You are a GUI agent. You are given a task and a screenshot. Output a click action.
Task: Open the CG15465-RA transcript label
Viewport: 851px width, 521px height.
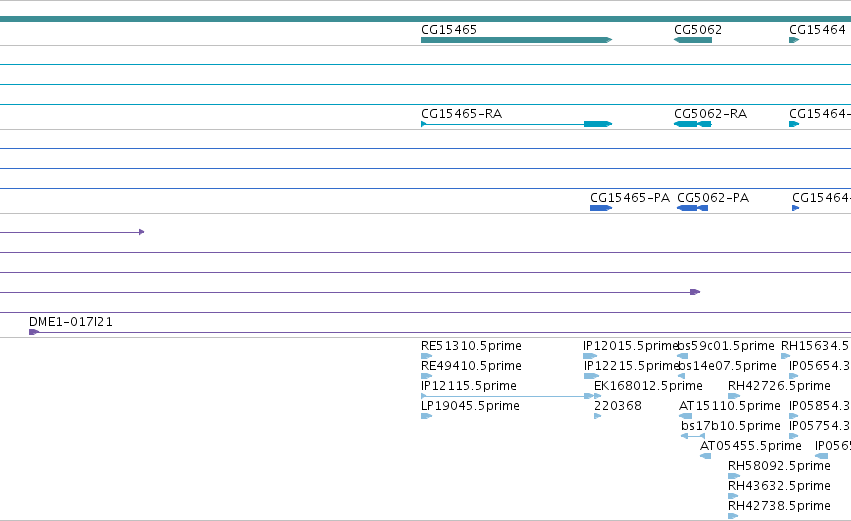point(461,114)
